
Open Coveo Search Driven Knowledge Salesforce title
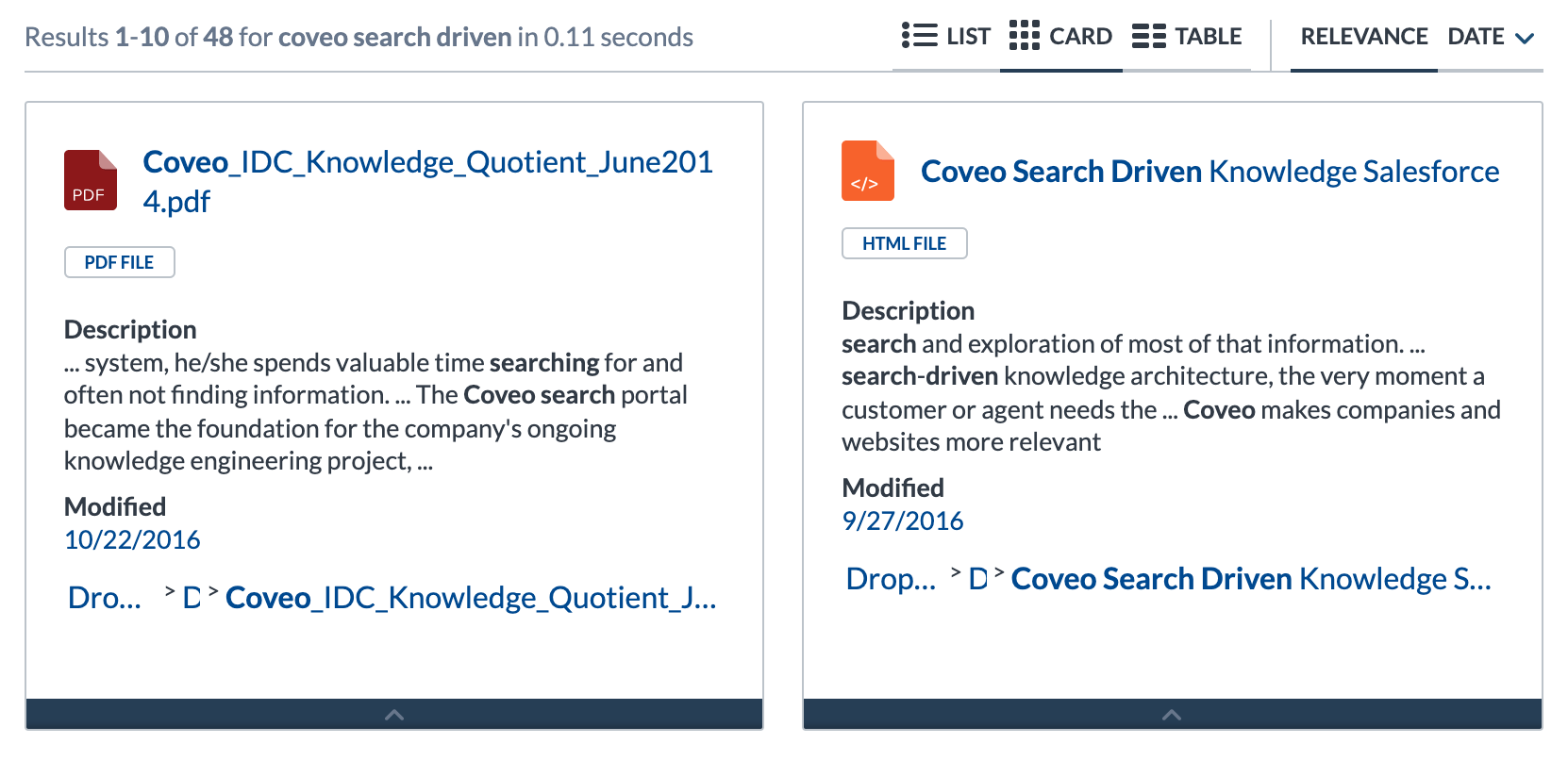pos(1209,172)
